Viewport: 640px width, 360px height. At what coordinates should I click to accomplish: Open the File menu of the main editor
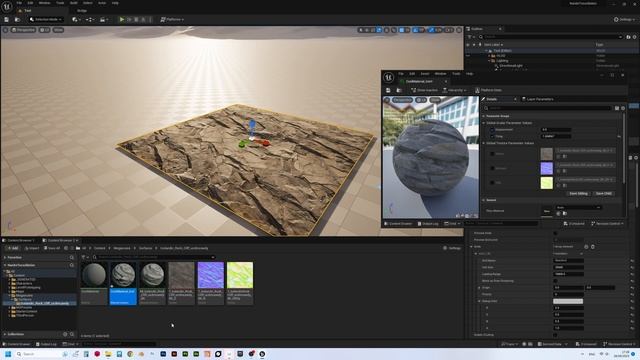19,3
